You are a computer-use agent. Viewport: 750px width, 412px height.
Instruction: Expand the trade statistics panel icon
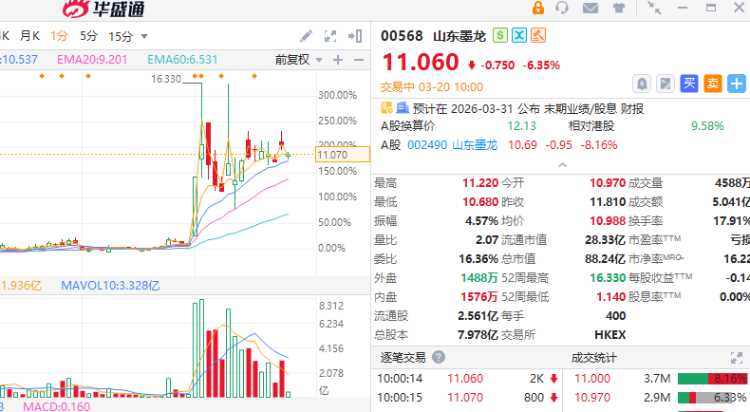[x=737, y=358]
